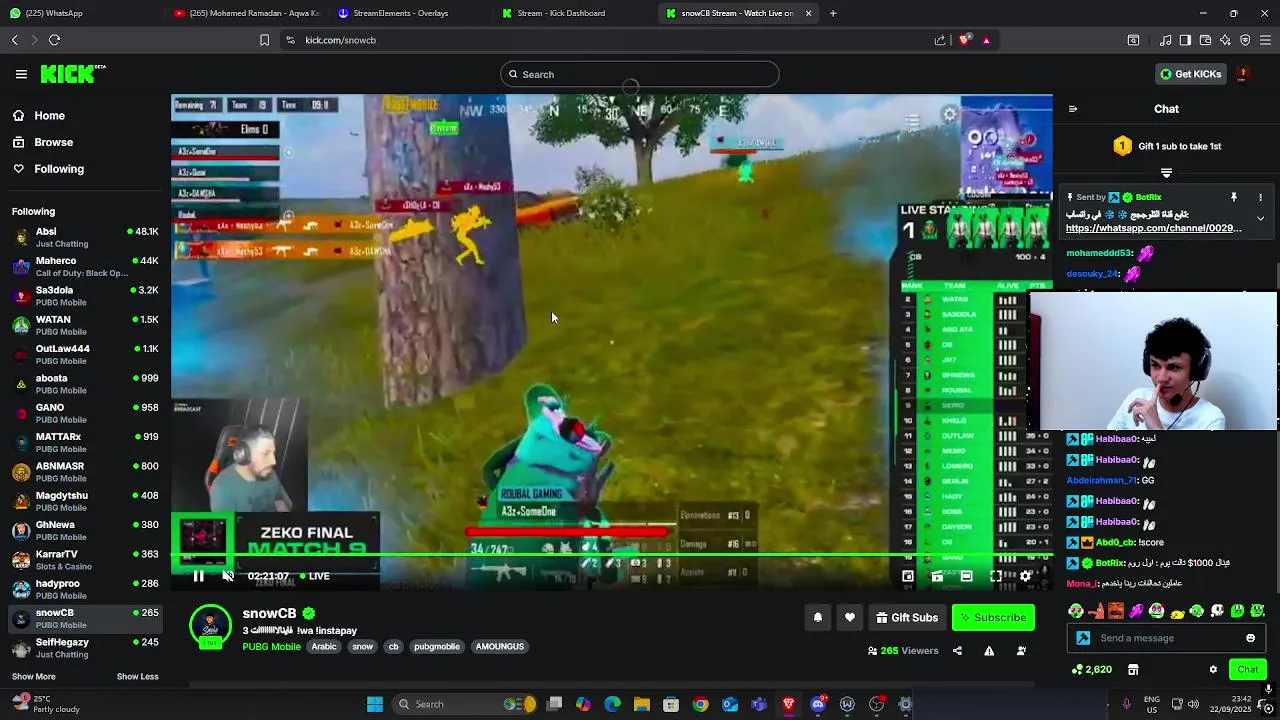Open the clip creation icon in player
This screenshot has width=1280, height=720.
(937, 576)
